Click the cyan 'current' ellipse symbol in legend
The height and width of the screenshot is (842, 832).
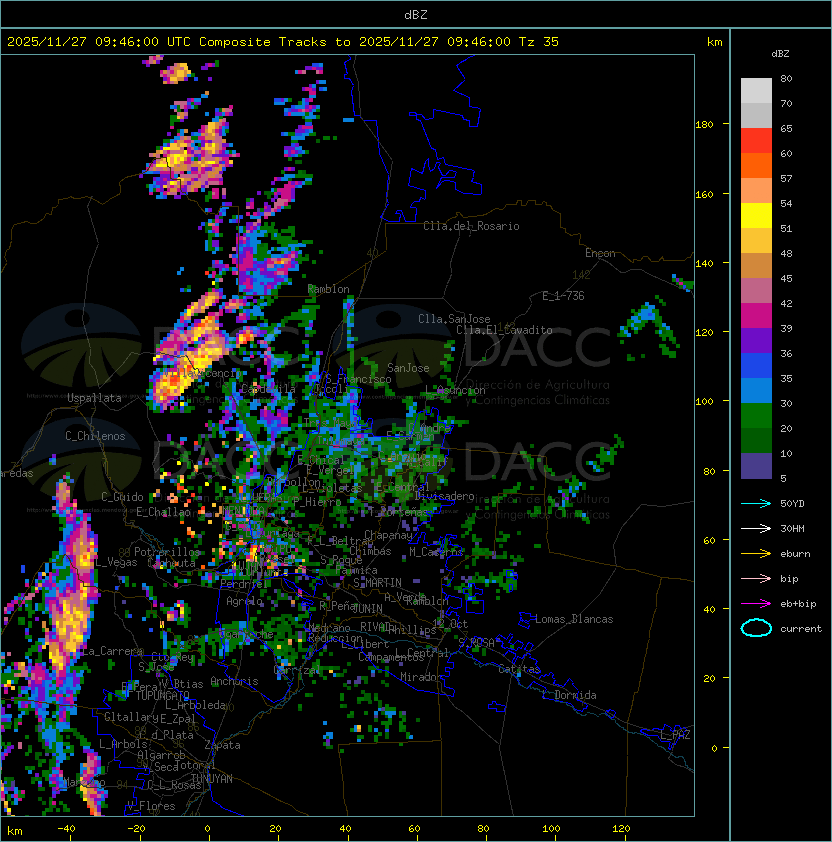click(756, 628)
